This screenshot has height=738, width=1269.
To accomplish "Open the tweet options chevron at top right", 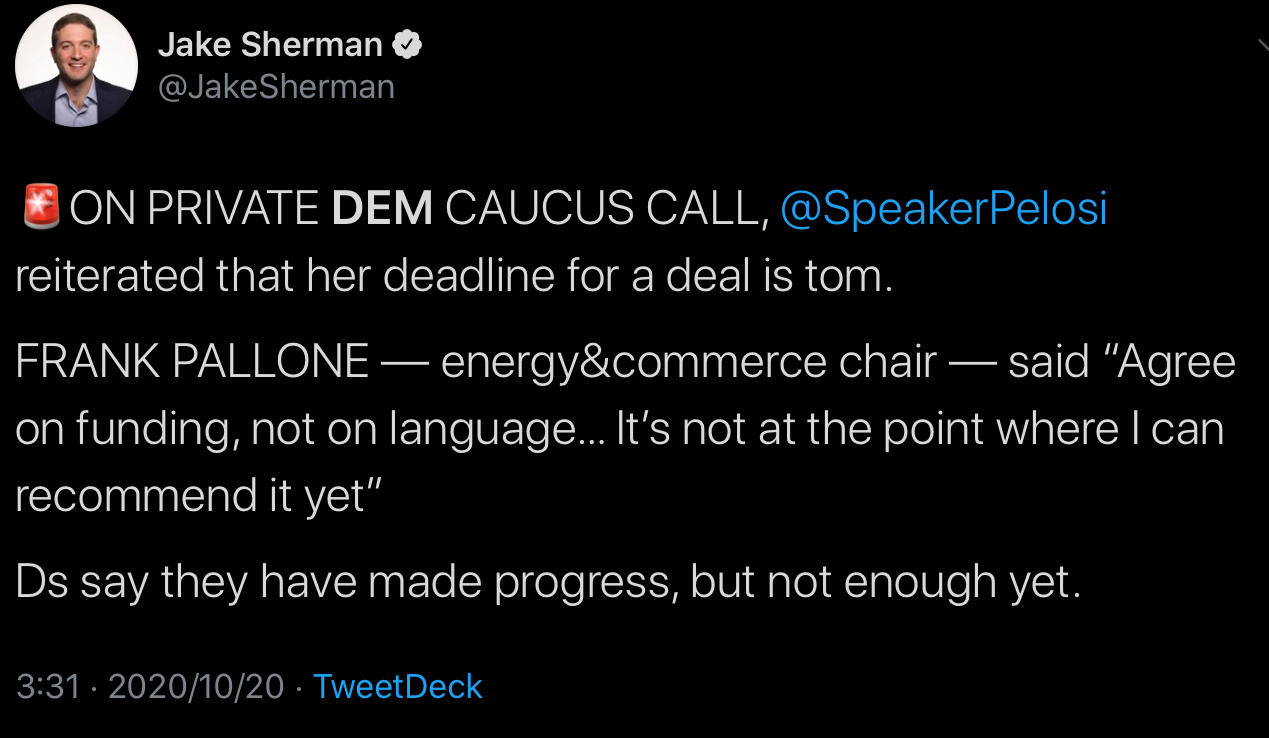I will click(1262, 44).
